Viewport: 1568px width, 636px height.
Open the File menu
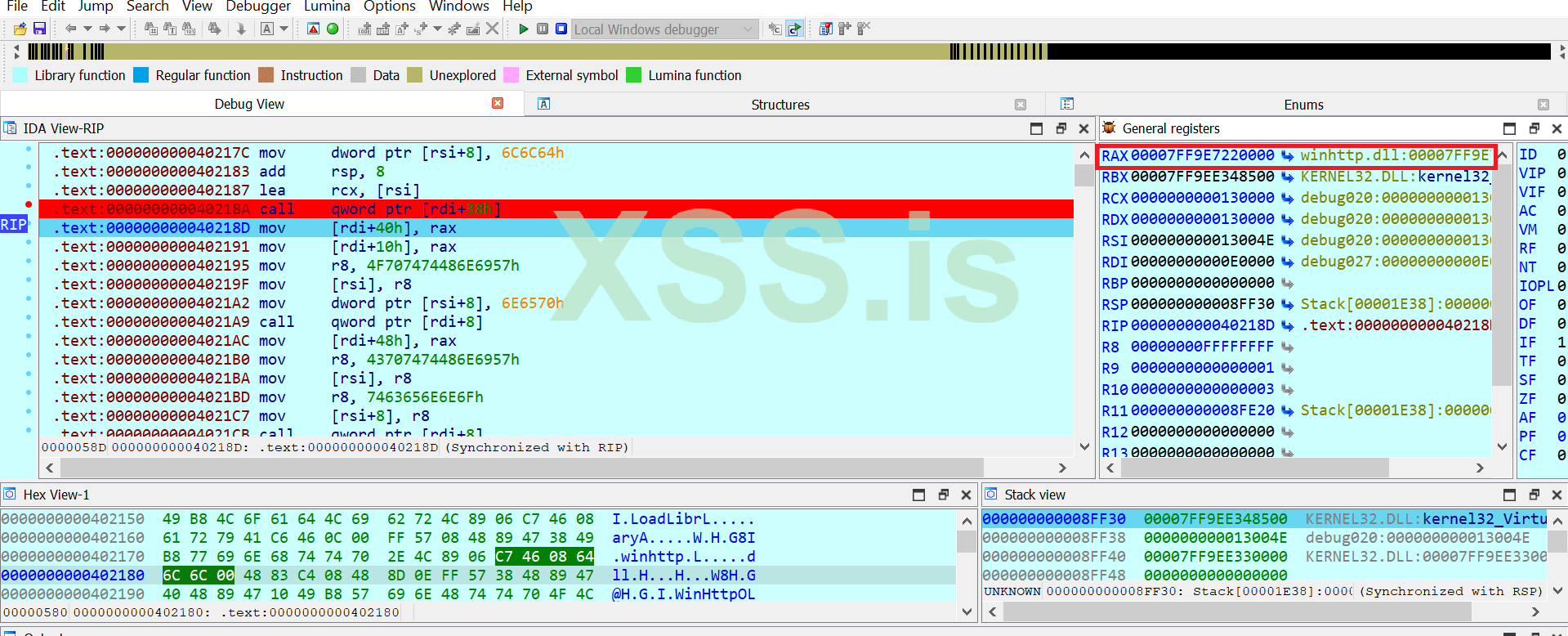click(17, 7)
